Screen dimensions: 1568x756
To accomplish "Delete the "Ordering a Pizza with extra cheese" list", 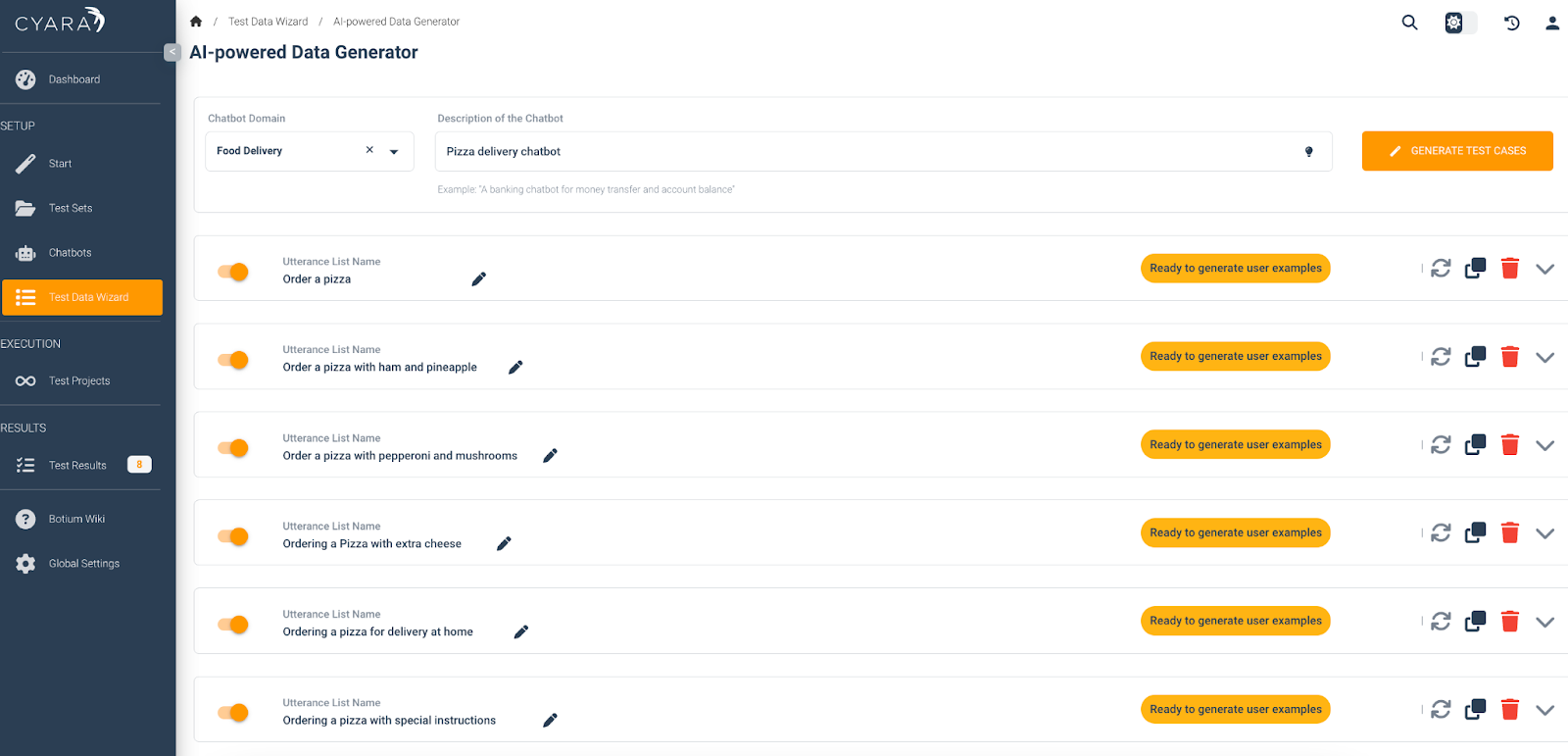I will click(x=1509, y=532).
